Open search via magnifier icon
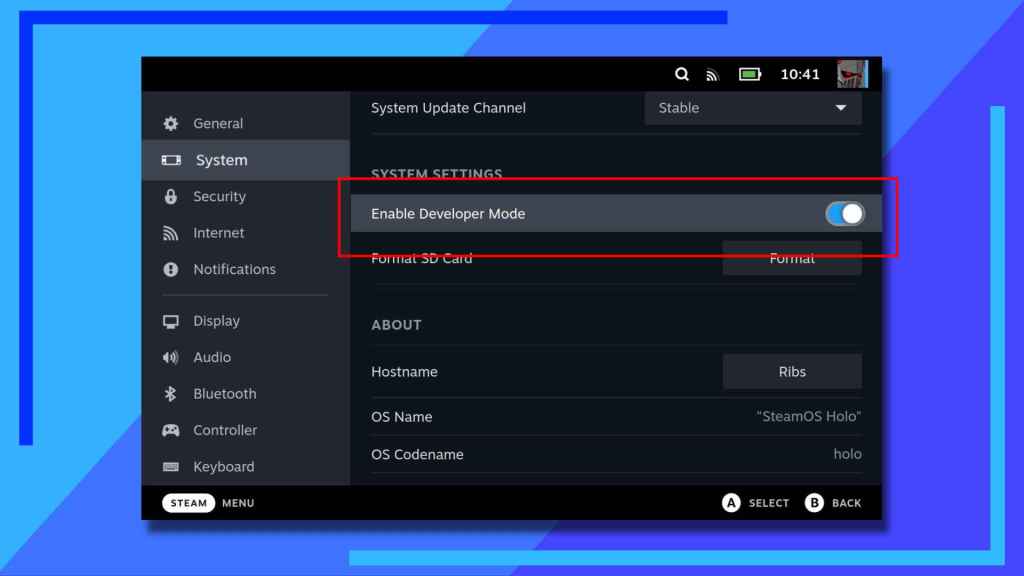 click(x=682, y=74)
